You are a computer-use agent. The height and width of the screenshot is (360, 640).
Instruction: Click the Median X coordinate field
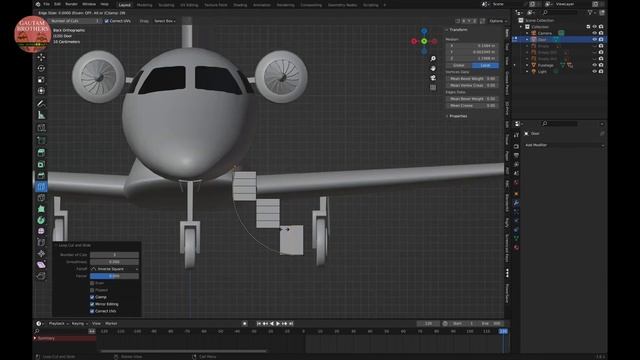tap(472, 46)
